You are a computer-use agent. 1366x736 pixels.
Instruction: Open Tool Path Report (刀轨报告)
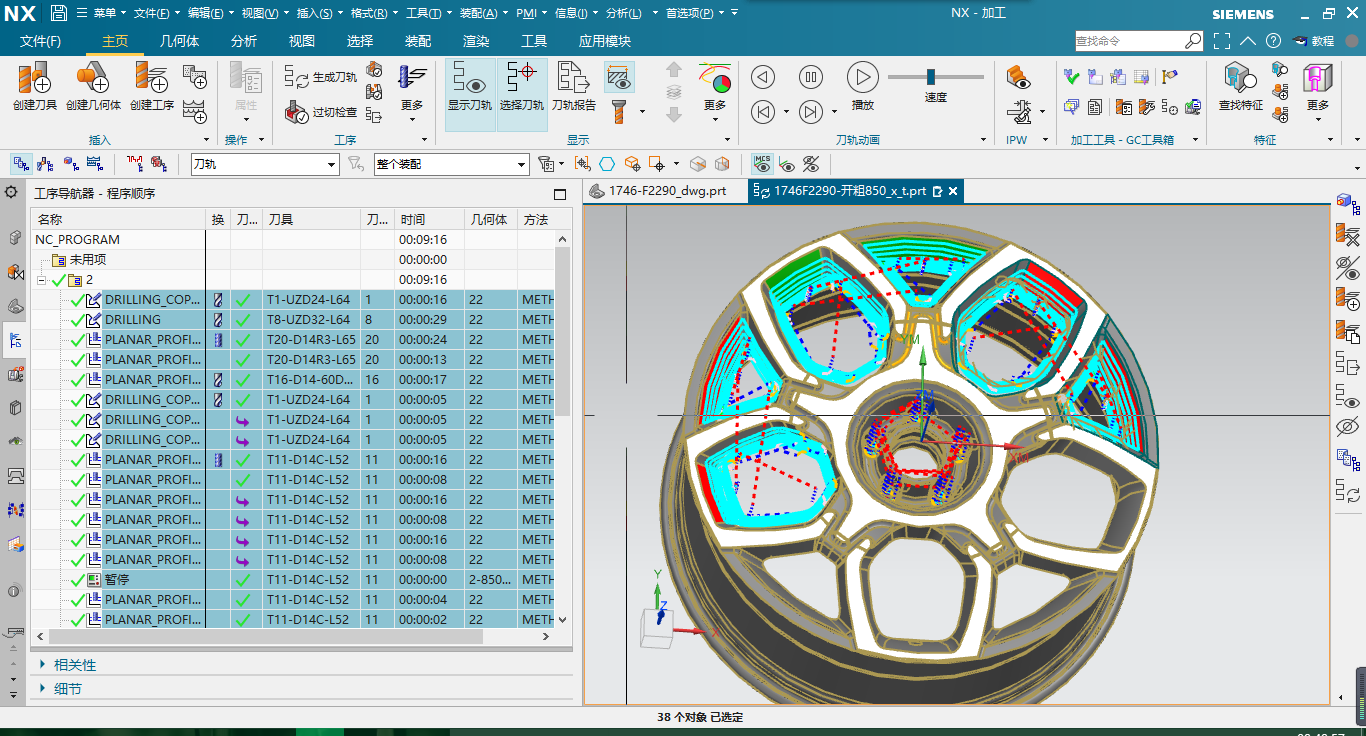click(574, 86)
